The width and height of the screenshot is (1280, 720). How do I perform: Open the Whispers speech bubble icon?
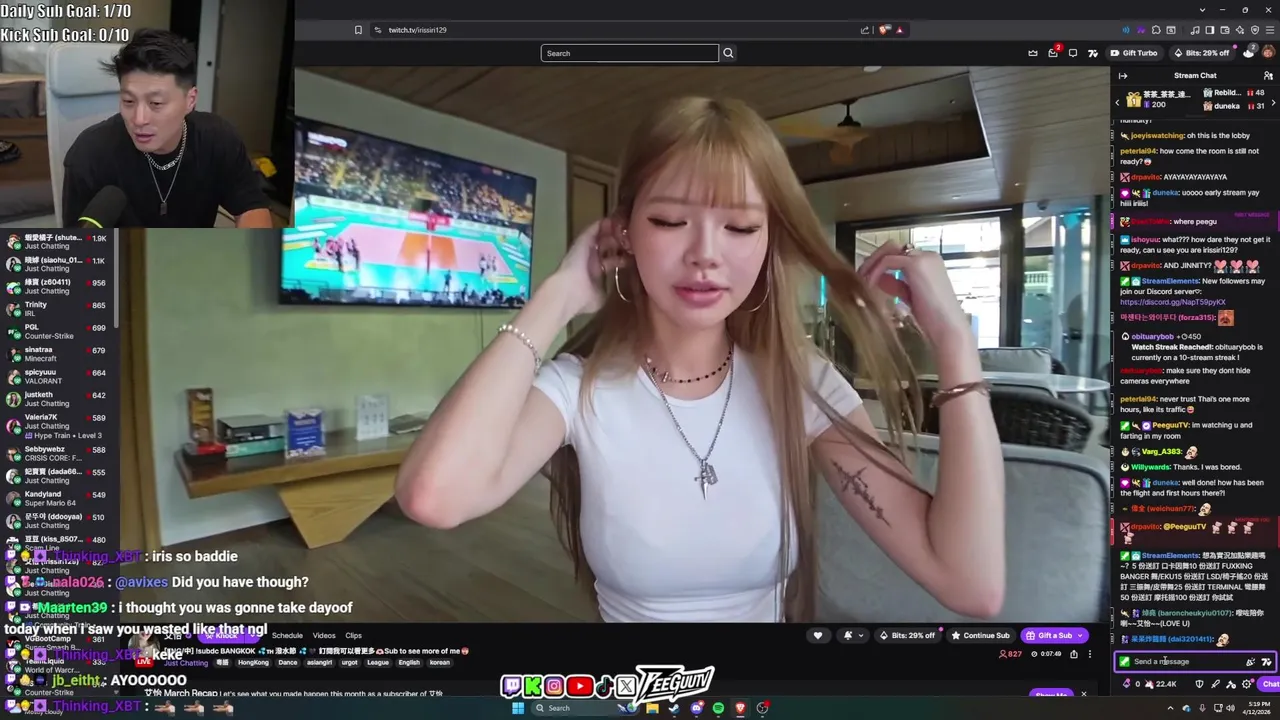[1073, 53]
